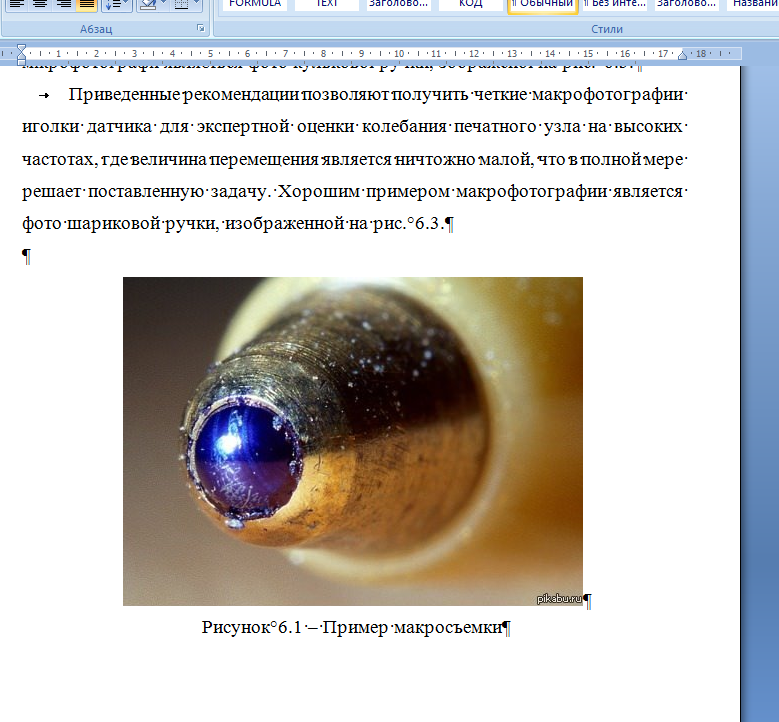Select the ballpoint pen macro image
This screenshot has width=779, height=722.
[352, 441]
